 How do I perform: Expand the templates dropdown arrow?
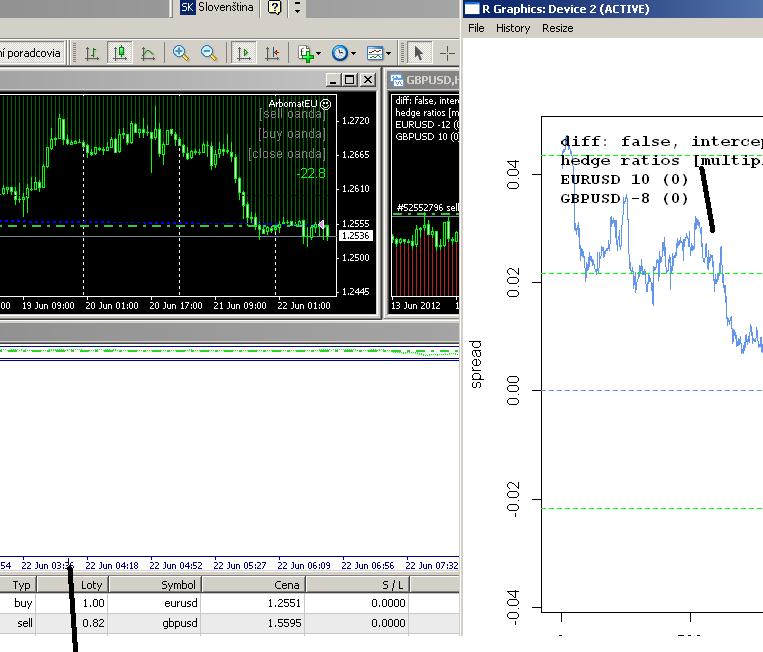[388, 53]
